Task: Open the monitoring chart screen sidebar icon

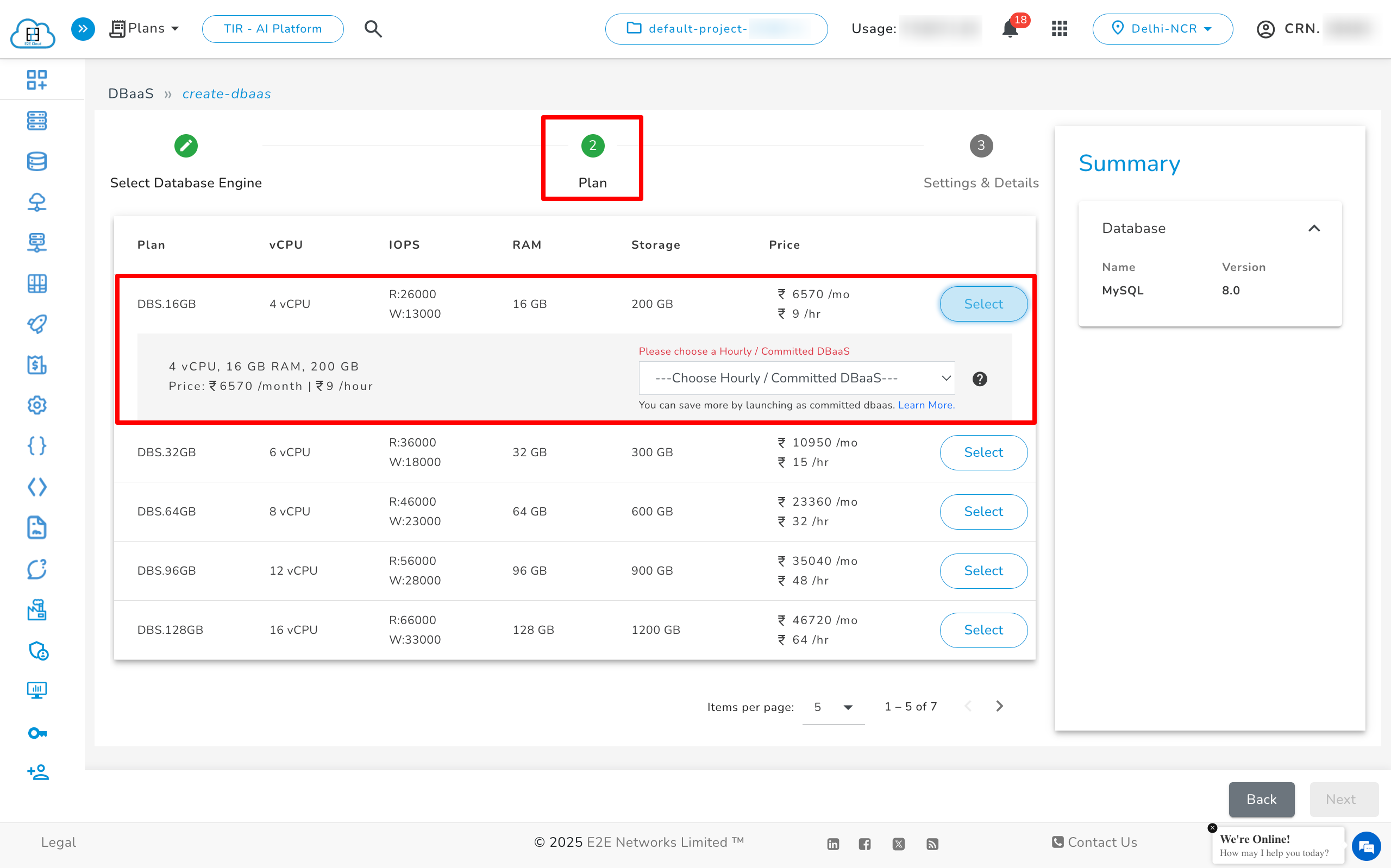Action: pyautogui.click(x=37, y=690)
